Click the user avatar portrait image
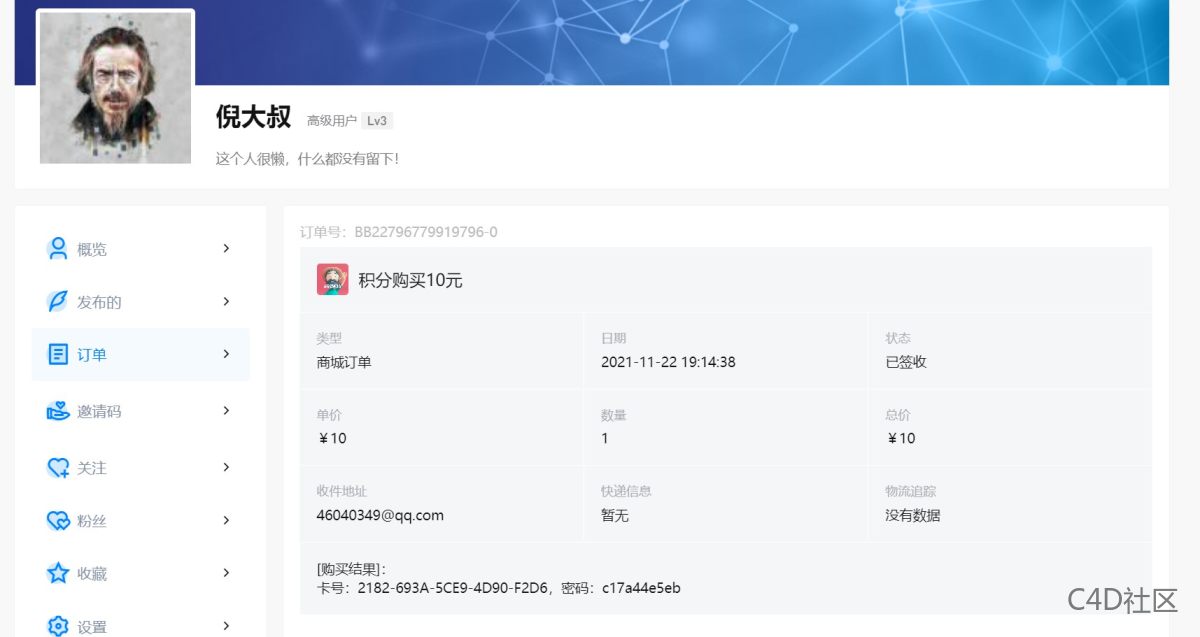This screenshot has height=637, width=1200. [x=114, y=87]
